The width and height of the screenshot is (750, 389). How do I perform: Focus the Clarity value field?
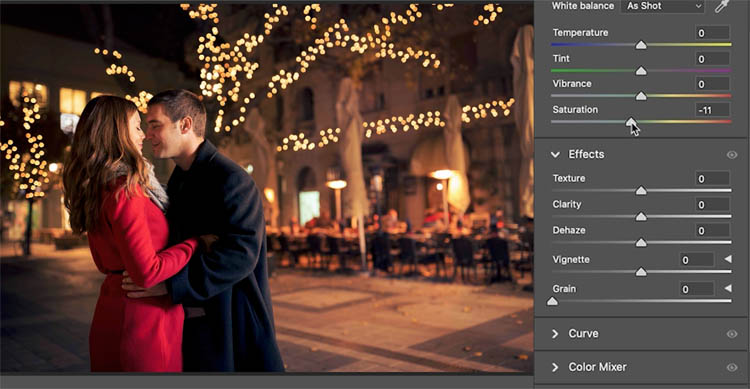point(712,204)
